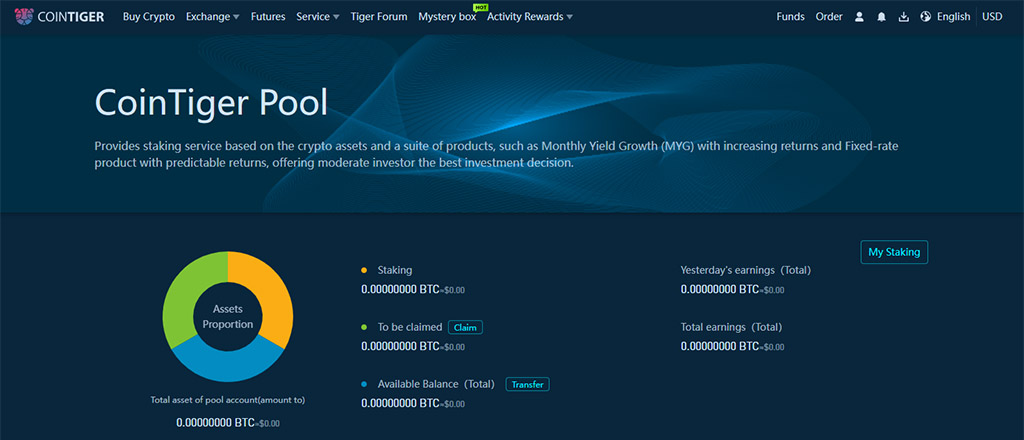This screenshot has height=440, width=1024.
Task: Click the Transfer button
Action: coord(528,385)
